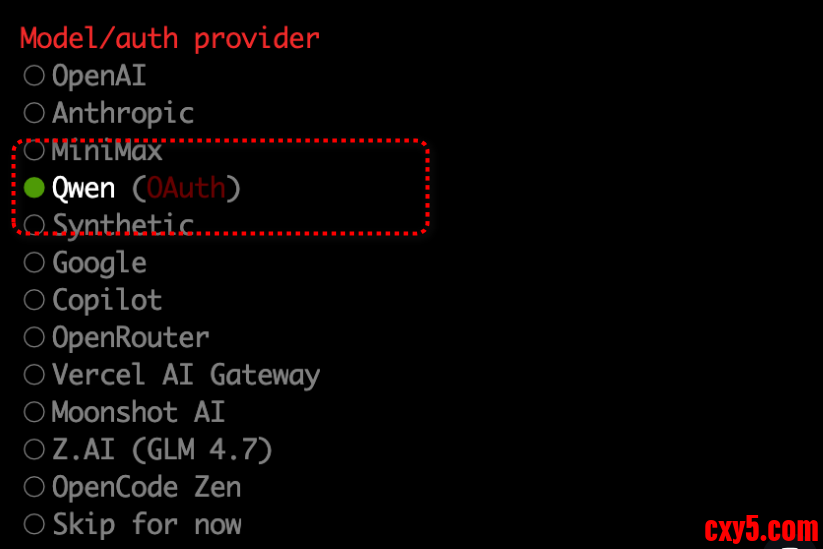Pick the OpenRouter radio circle
Screen dimensions: 823x549
(34, 337)
